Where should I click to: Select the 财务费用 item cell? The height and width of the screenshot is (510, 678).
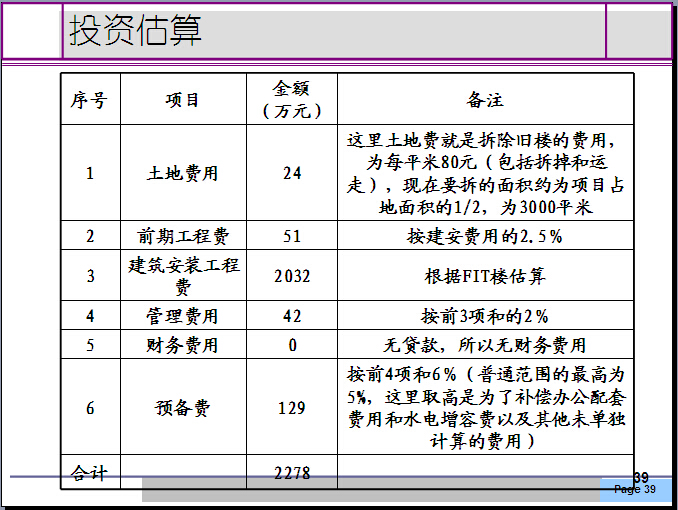(182, 345)
